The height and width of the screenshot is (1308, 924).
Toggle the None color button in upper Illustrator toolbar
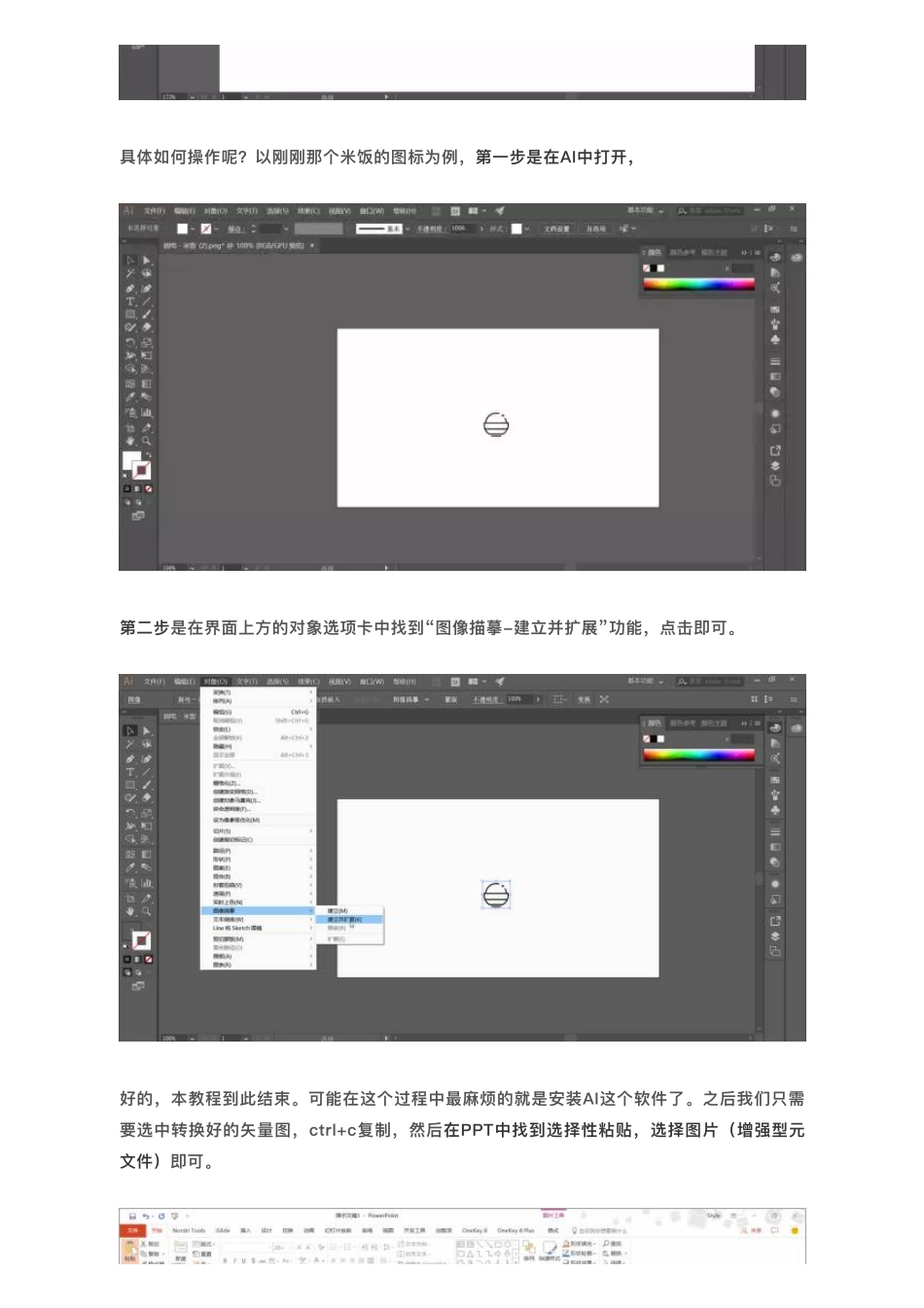click(x=148, y=489)
